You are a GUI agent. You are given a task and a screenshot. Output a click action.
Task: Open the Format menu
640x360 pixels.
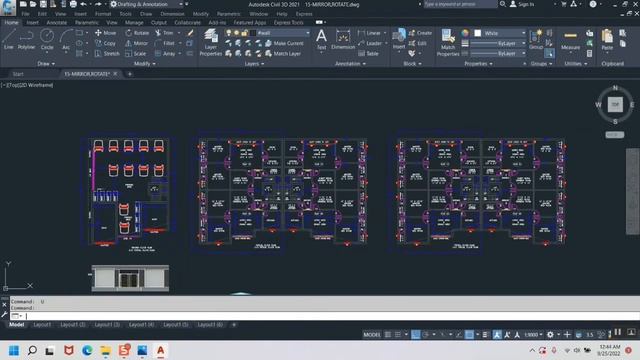coord(103,13)
